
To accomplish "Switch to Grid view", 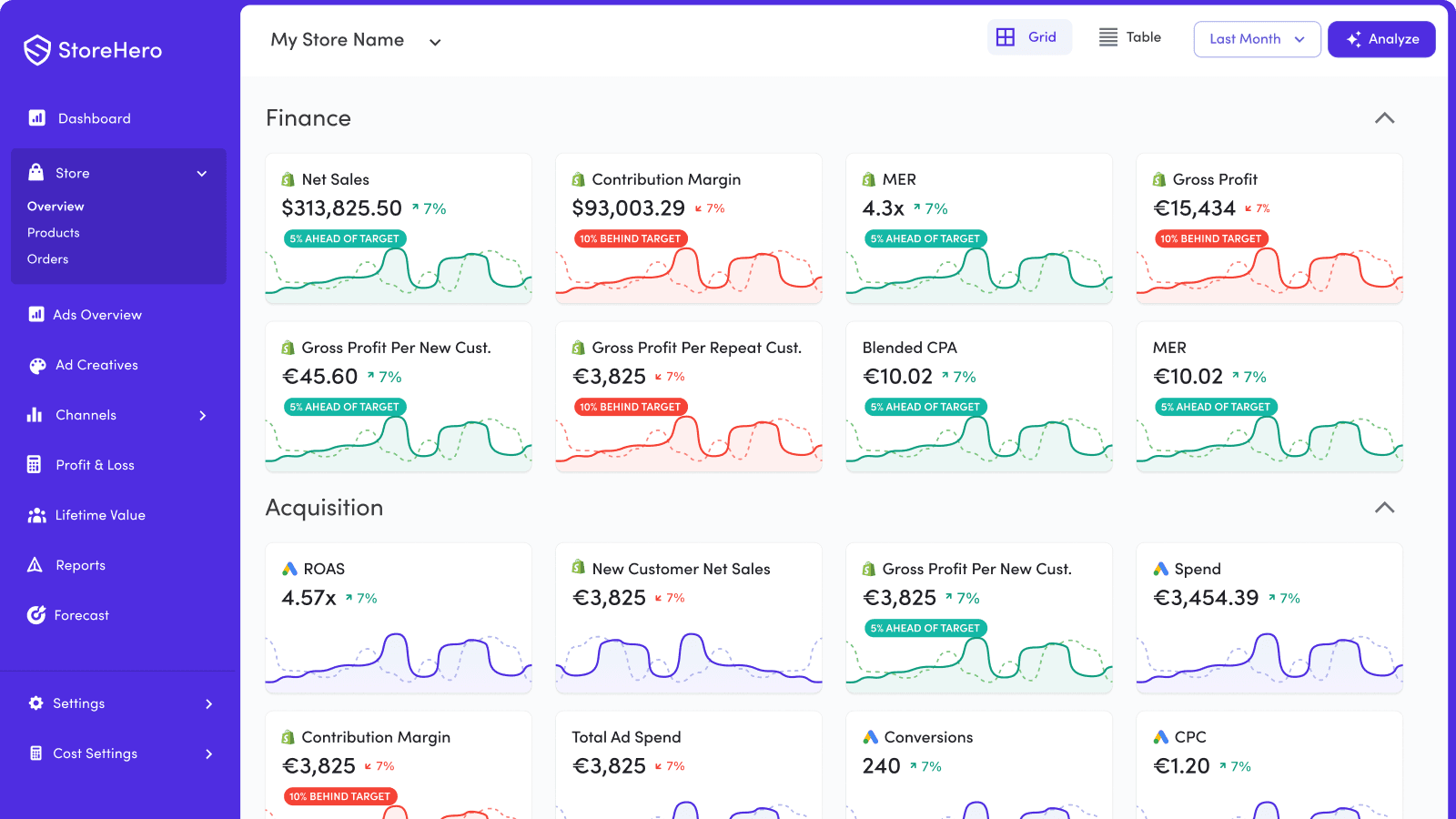I will [x=1029, y=37].
